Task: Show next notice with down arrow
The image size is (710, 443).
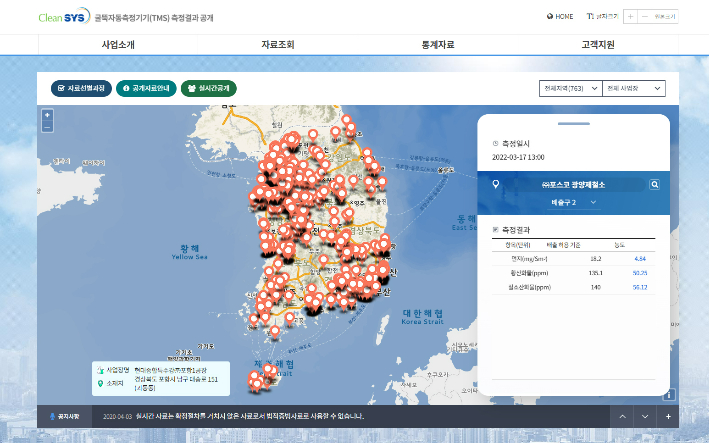Action: 645,416
